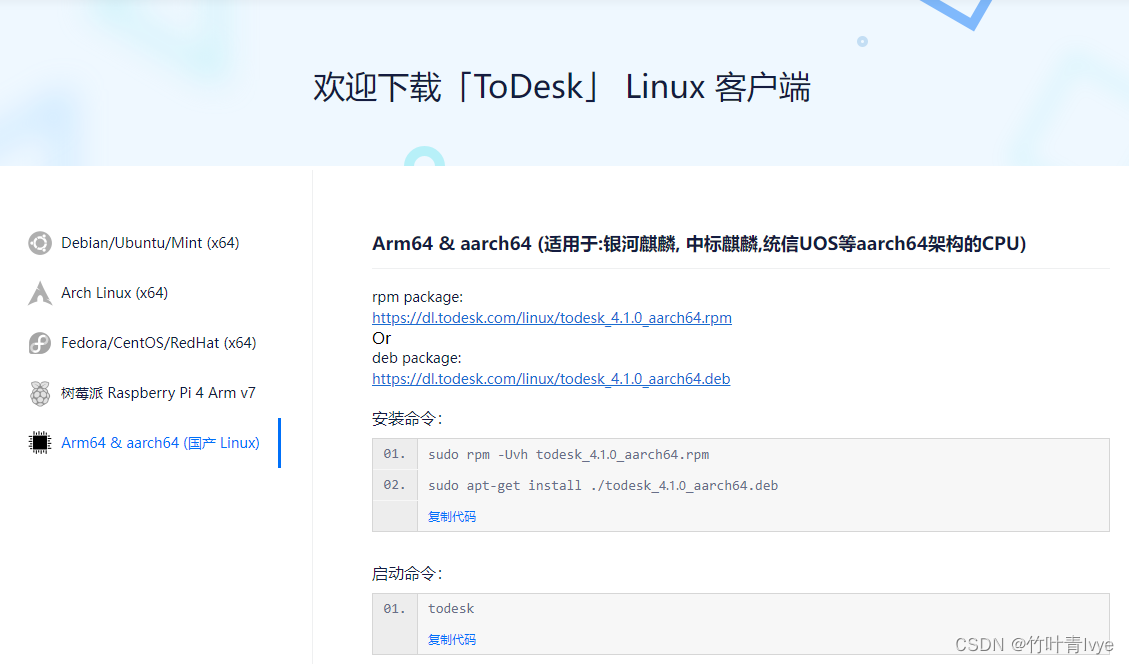
Task: Click the Debian/Ubuntu swirl icon in sidebar
Action: (x=40, y=243)
